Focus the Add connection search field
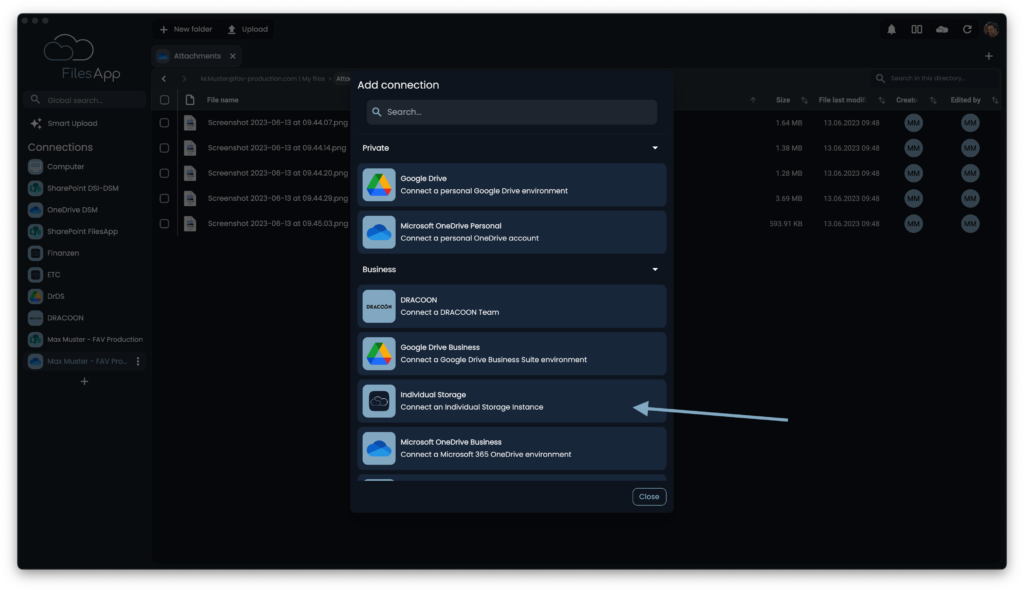1024x591 pixels. click(x=512, y=112)
